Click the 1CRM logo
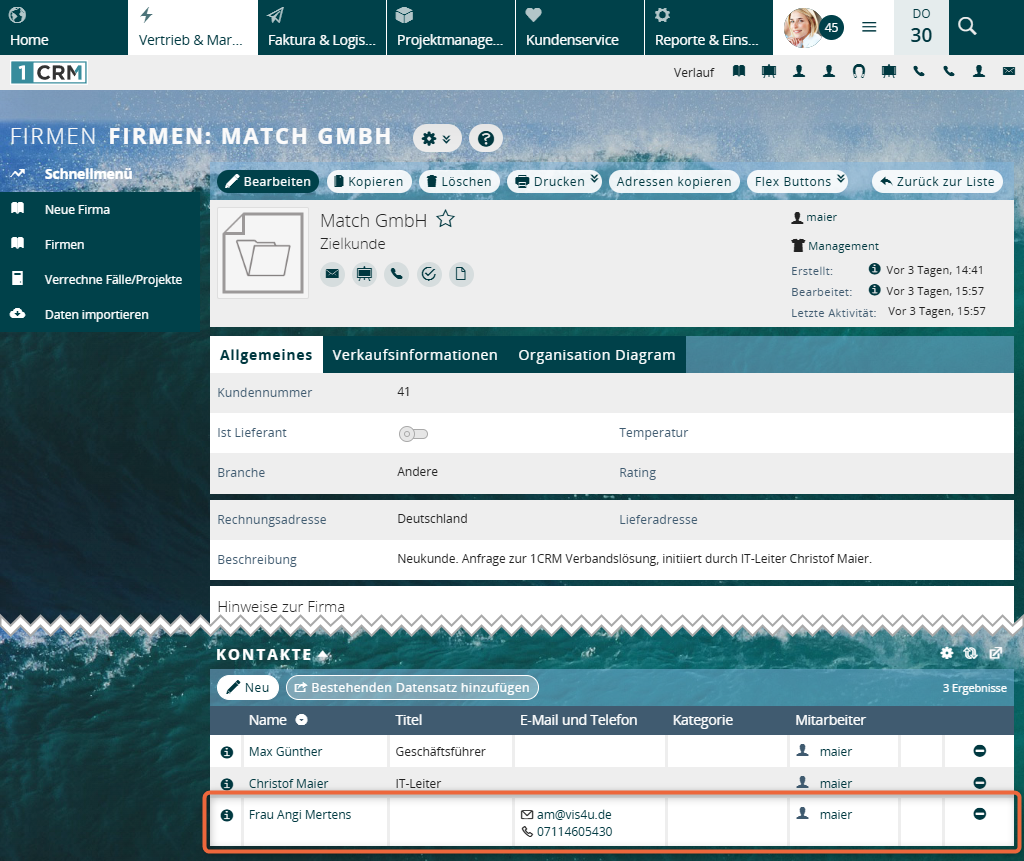Viewport: 1024px width, 861px height. 49,73
